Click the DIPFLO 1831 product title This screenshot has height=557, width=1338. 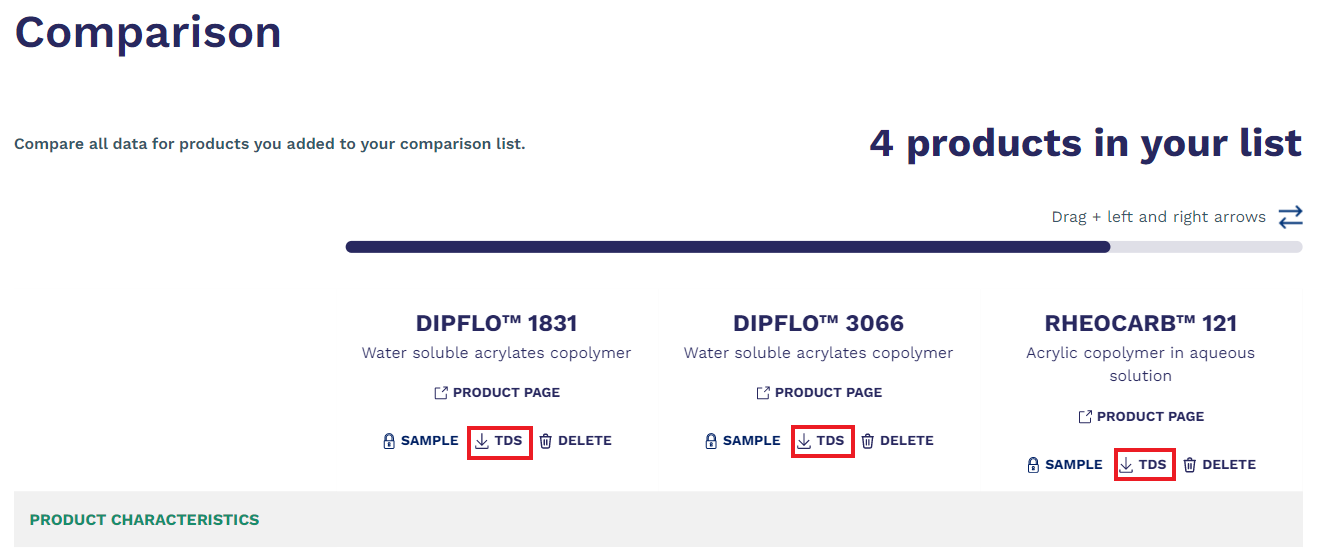click(496, 324)
